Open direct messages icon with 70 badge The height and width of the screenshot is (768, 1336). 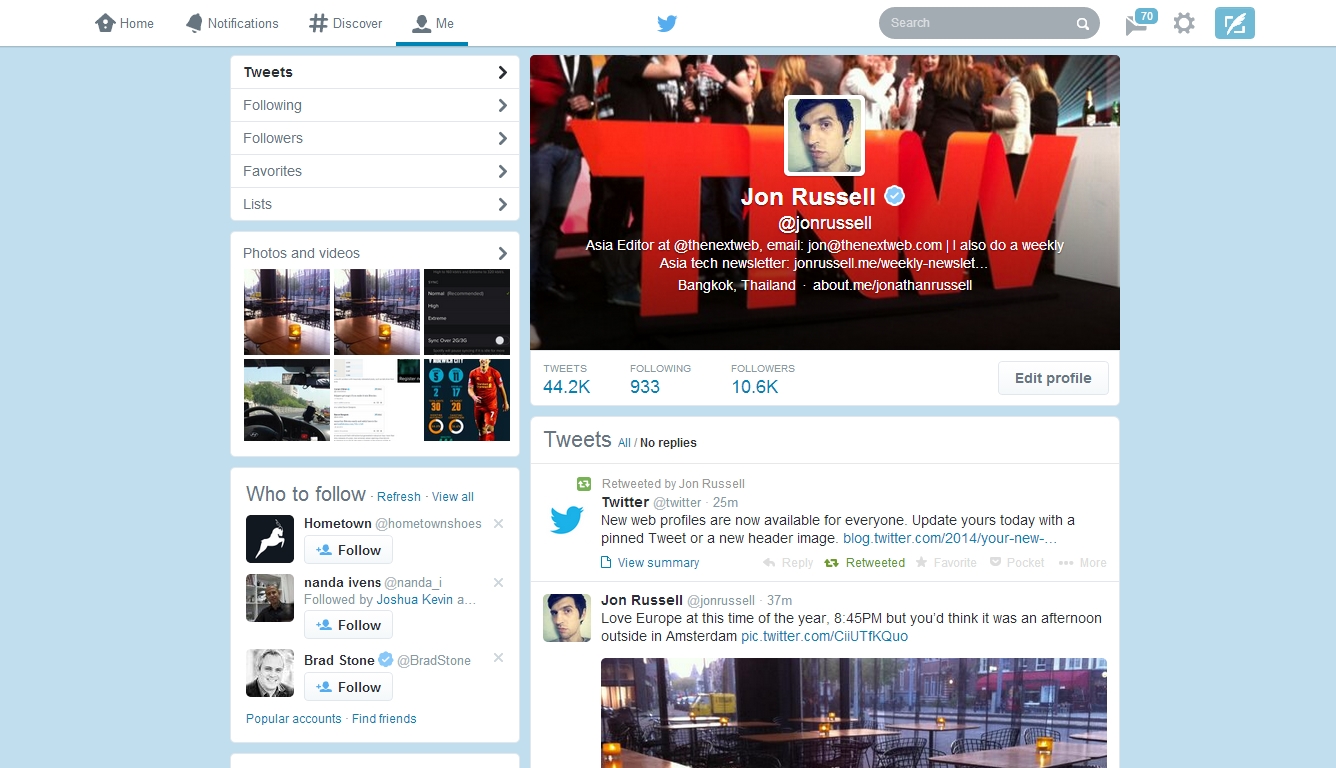point(1140,22)
